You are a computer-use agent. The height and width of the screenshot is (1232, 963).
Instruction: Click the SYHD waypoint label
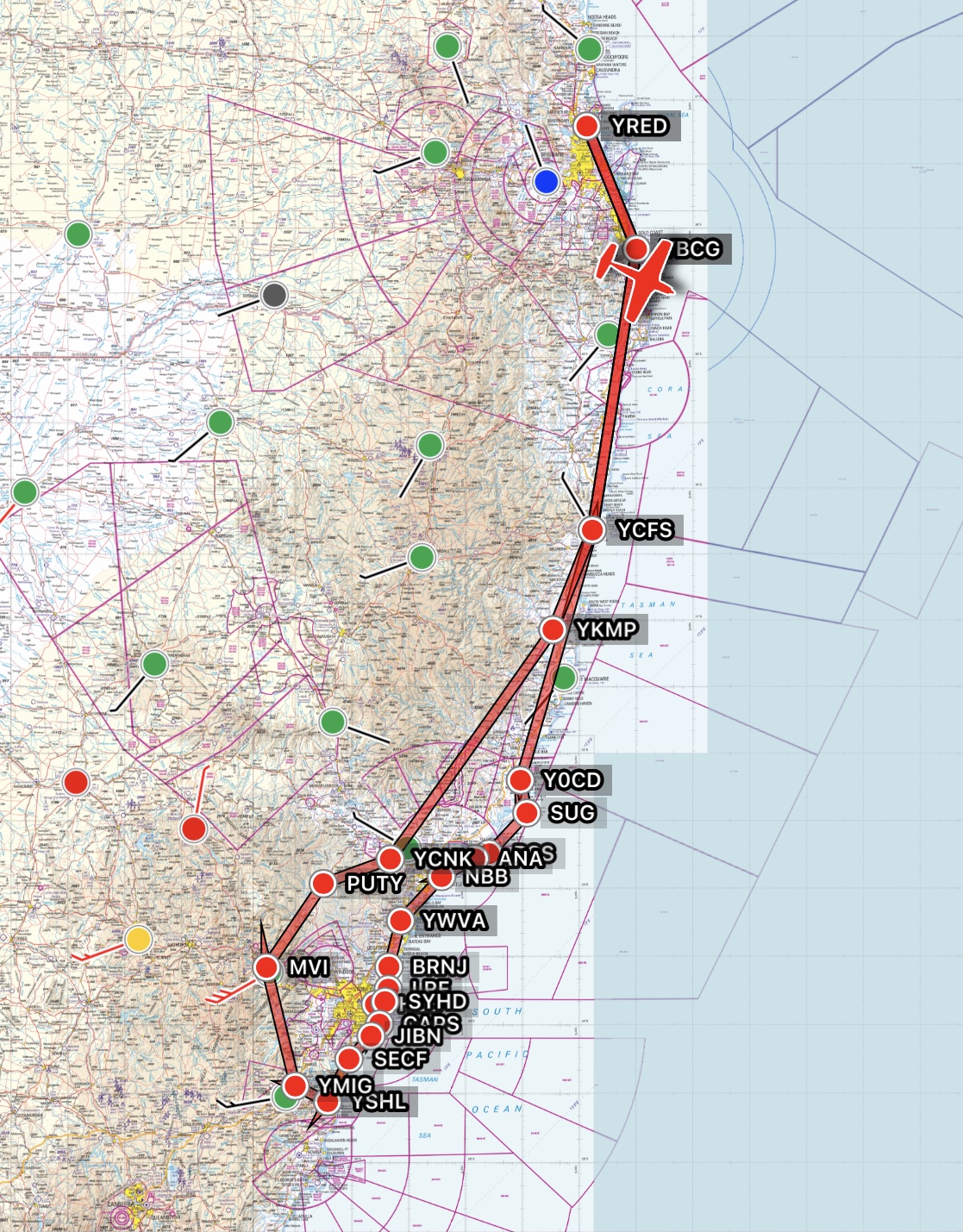[x=437, y=1001]
